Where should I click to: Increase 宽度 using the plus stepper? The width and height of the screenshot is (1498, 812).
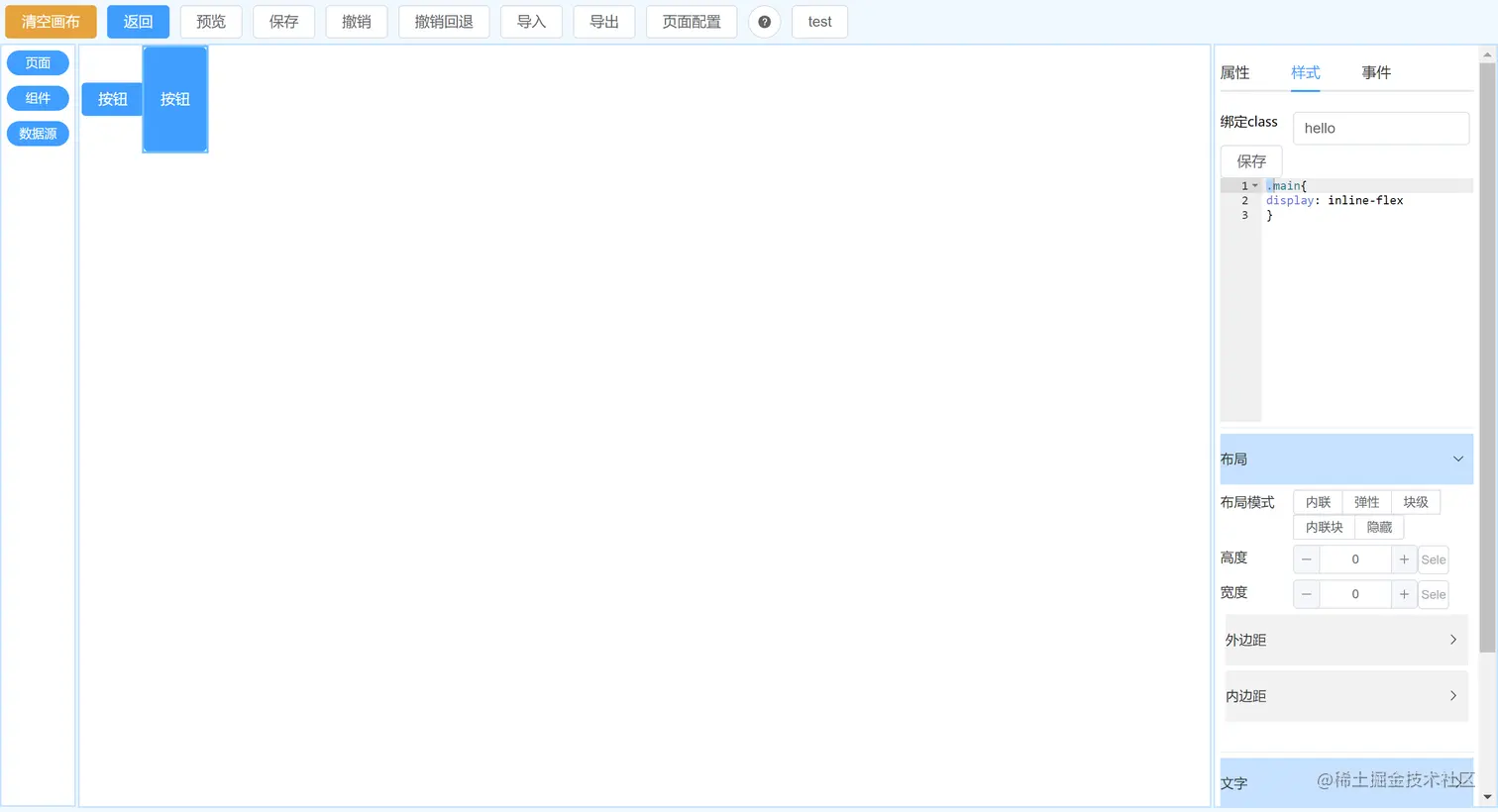(x=1404, y=594)
